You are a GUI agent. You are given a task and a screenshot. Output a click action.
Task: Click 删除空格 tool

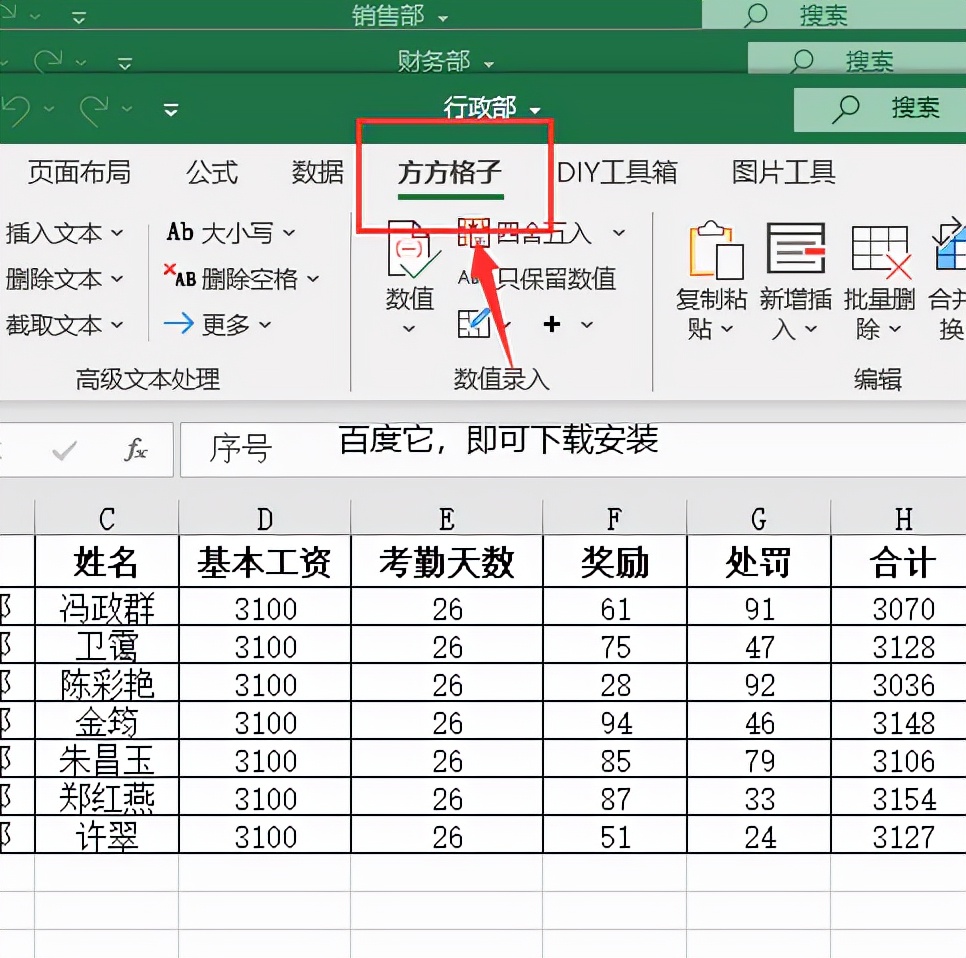(242, 278)
